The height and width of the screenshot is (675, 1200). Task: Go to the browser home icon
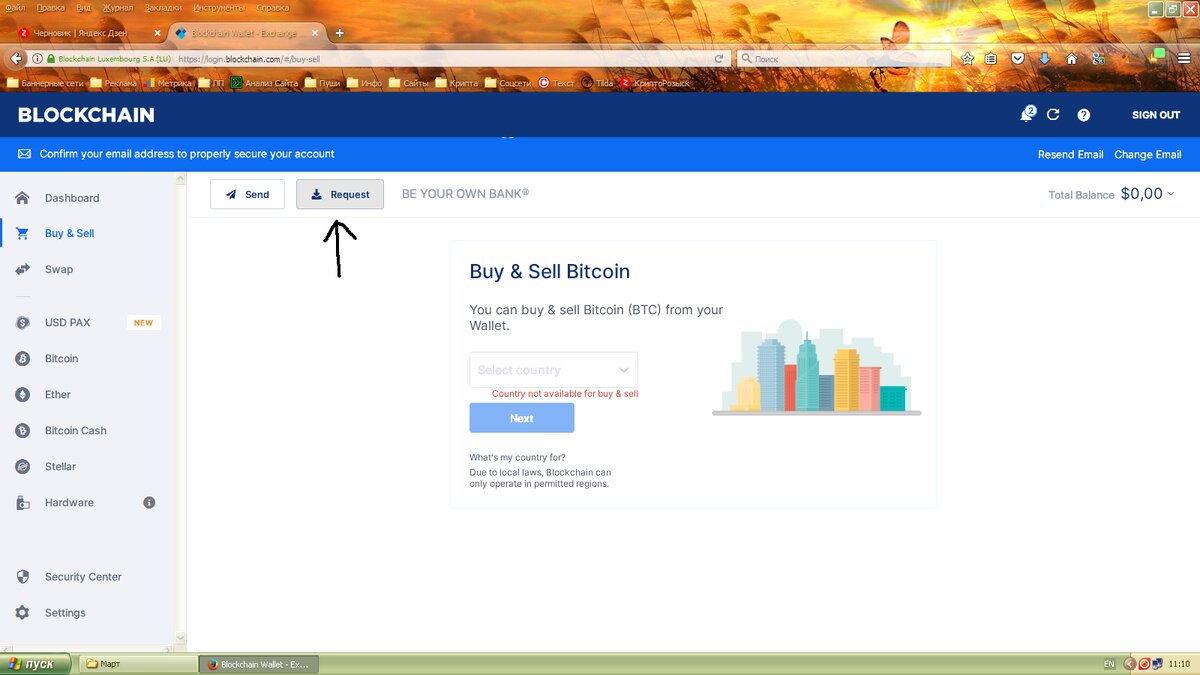1071,59
